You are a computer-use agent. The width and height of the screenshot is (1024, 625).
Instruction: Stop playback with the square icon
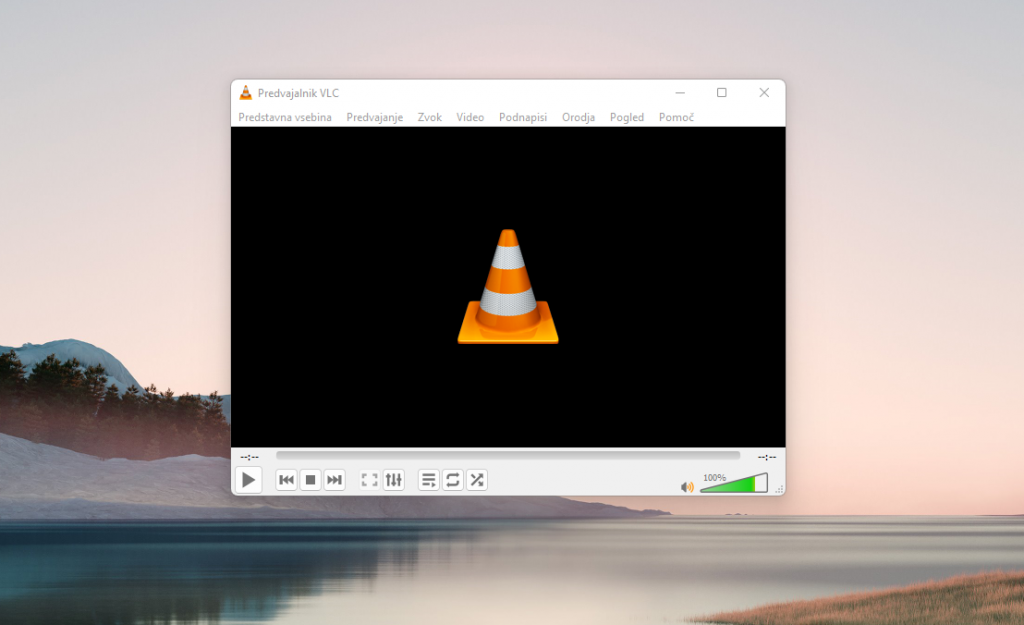coord(310,480)
